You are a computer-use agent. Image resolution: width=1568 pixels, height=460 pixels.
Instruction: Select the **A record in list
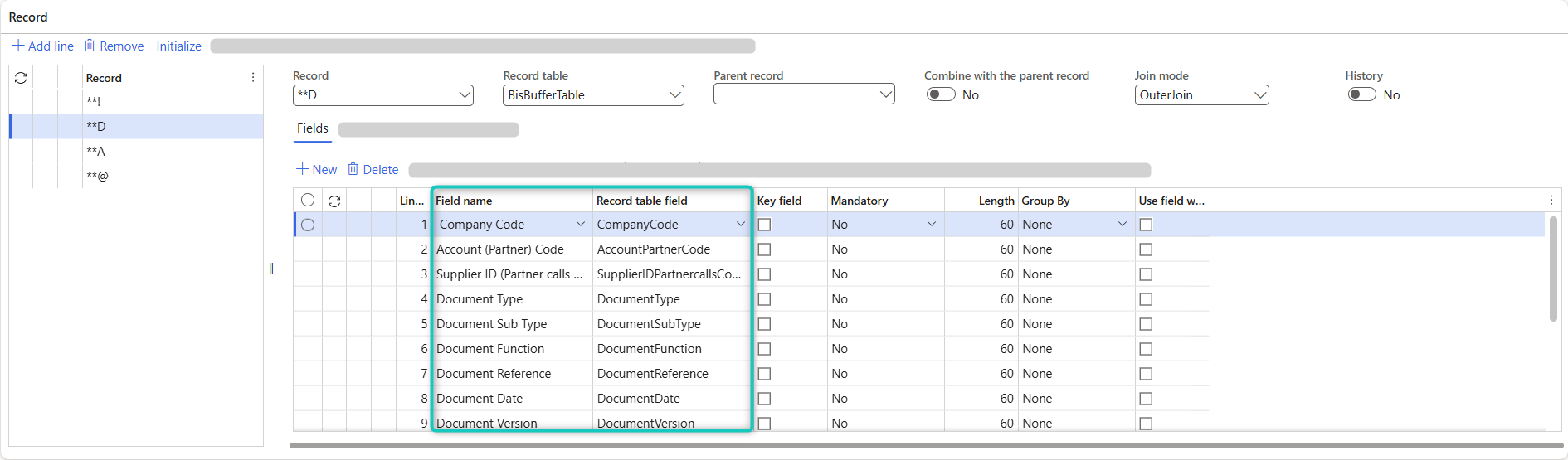(x=96, y=151)
